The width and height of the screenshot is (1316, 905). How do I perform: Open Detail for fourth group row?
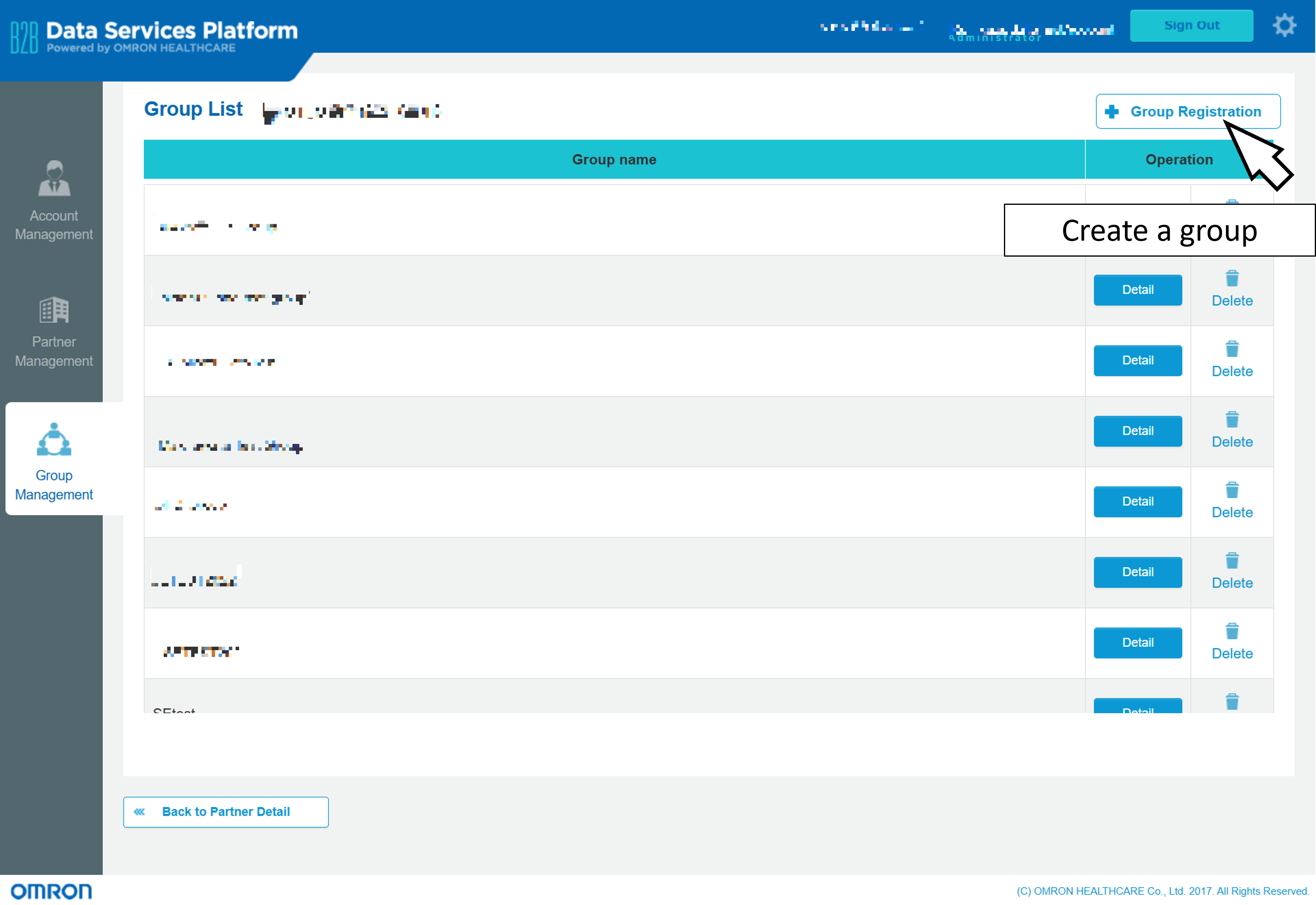point(1137,431)
